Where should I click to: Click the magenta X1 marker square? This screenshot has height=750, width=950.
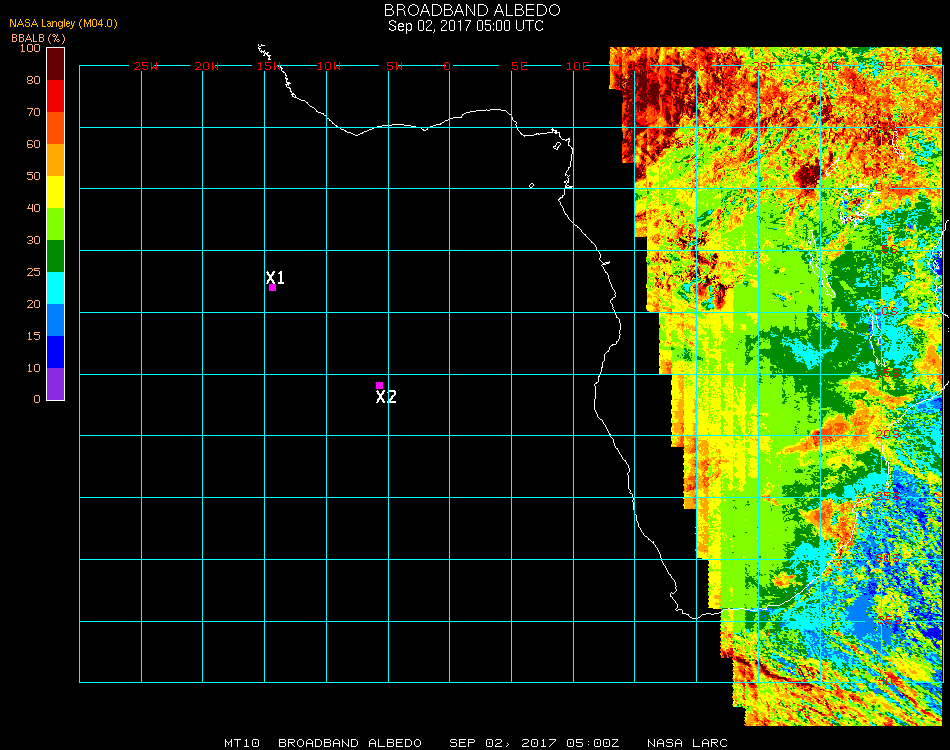pos(272,288)
